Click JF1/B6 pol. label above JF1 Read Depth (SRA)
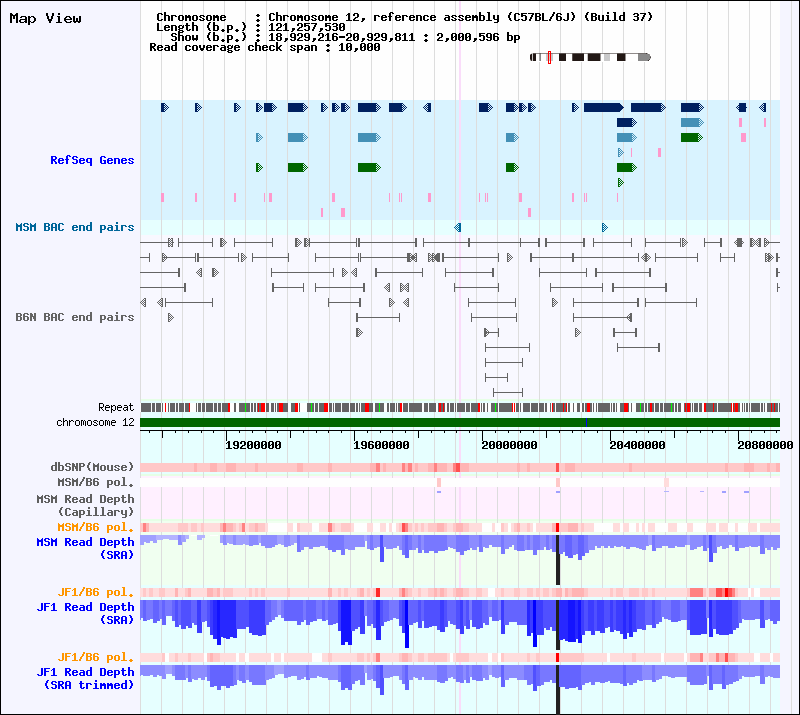Viewport: 800px width, 715px height. [95, 592]
